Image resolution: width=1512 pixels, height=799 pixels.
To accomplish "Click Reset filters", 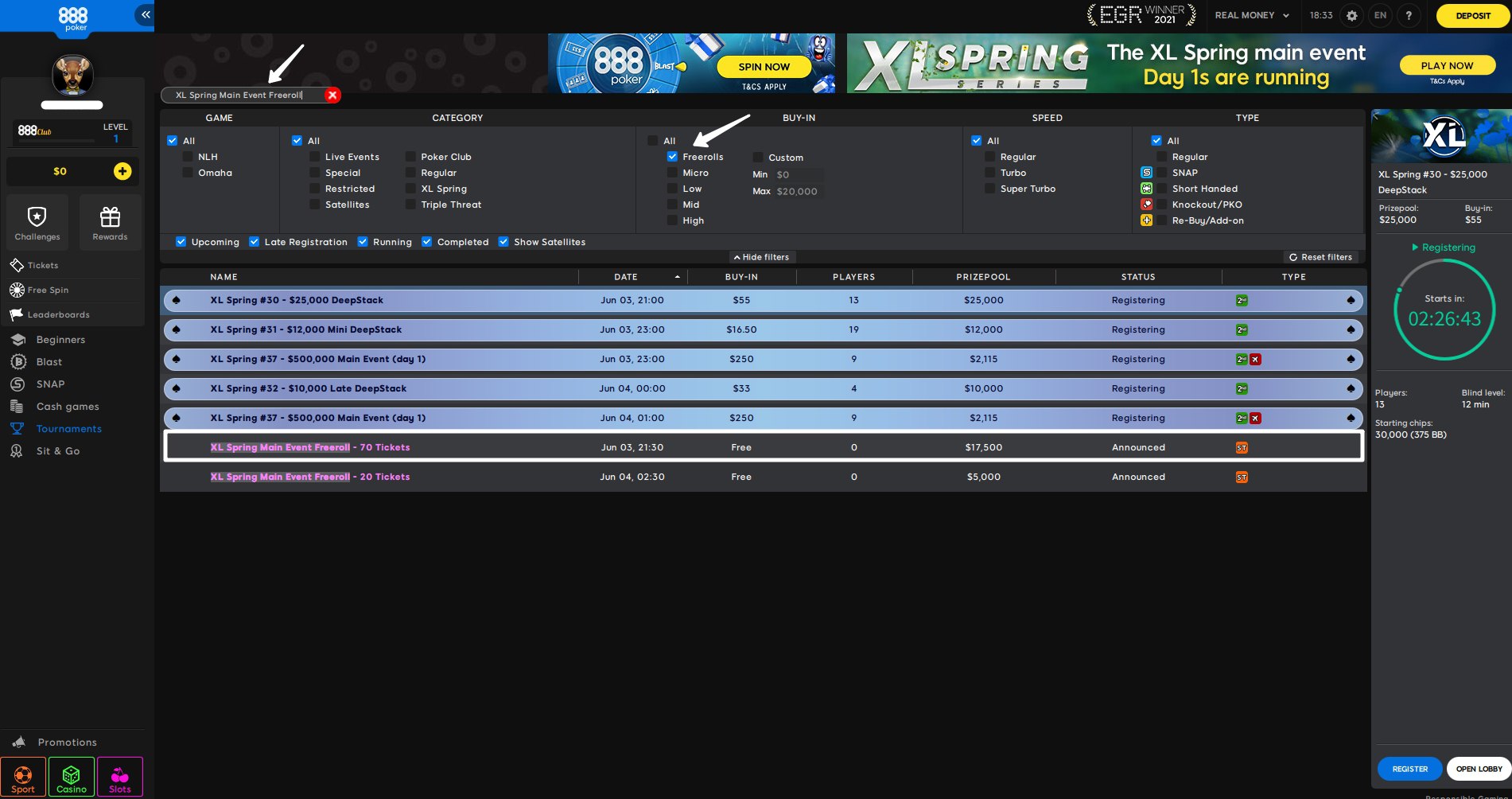I will pyautogui.click(x=1320, y=257).
